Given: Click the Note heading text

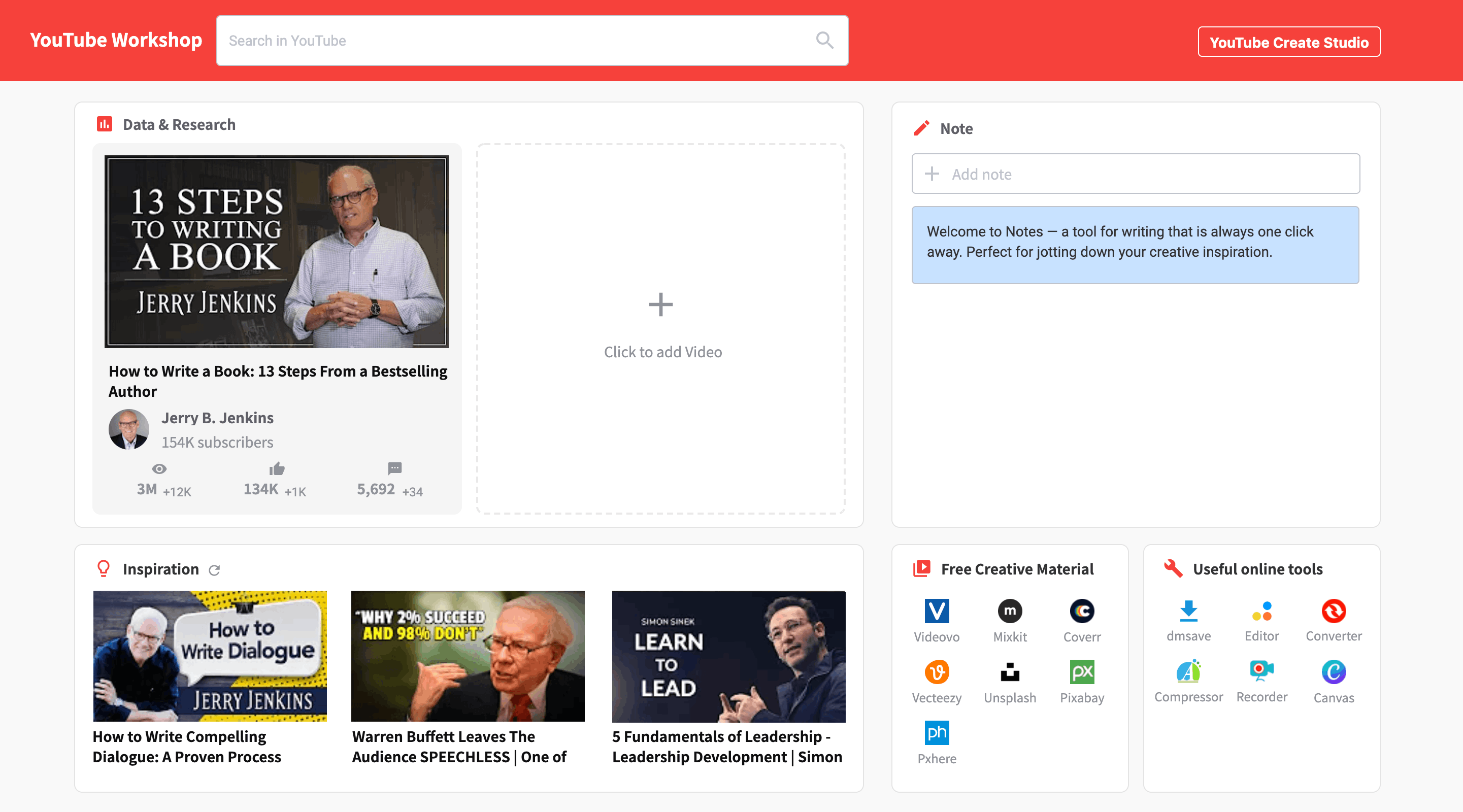Looking at the screenshot, I should (956, 128).
